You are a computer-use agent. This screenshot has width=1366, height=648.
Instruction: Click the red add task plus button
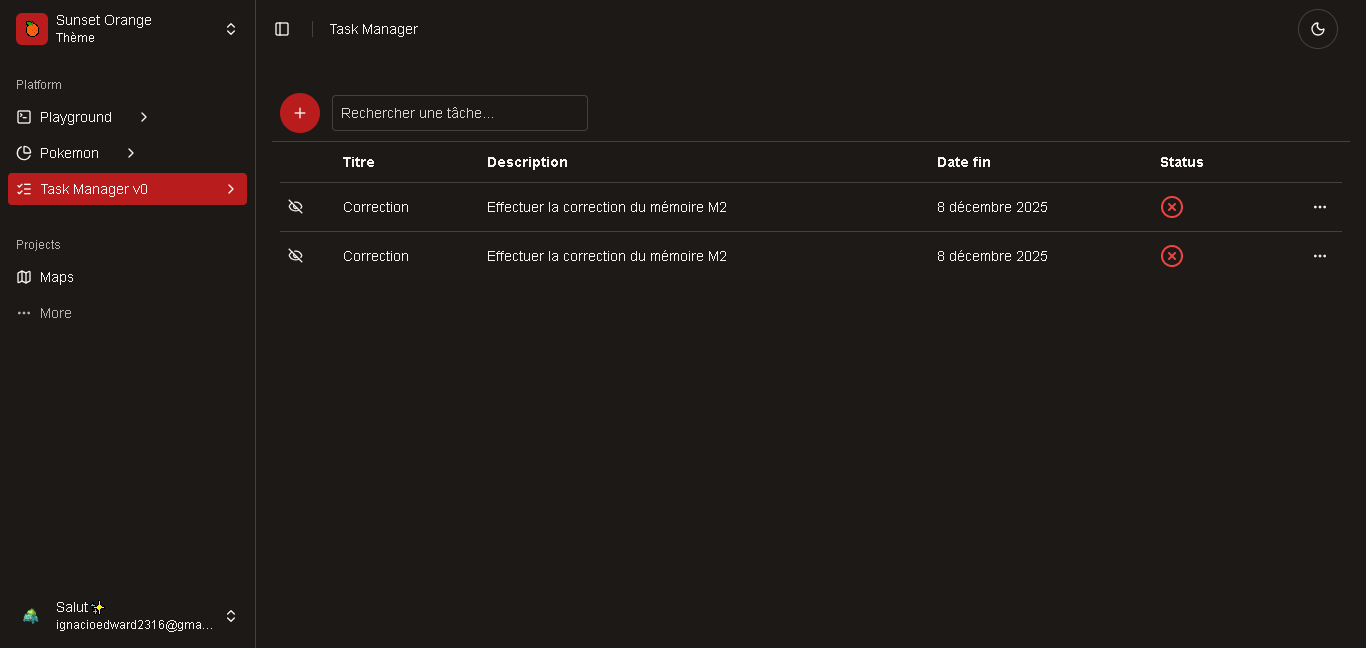click(x=300, y=113)
